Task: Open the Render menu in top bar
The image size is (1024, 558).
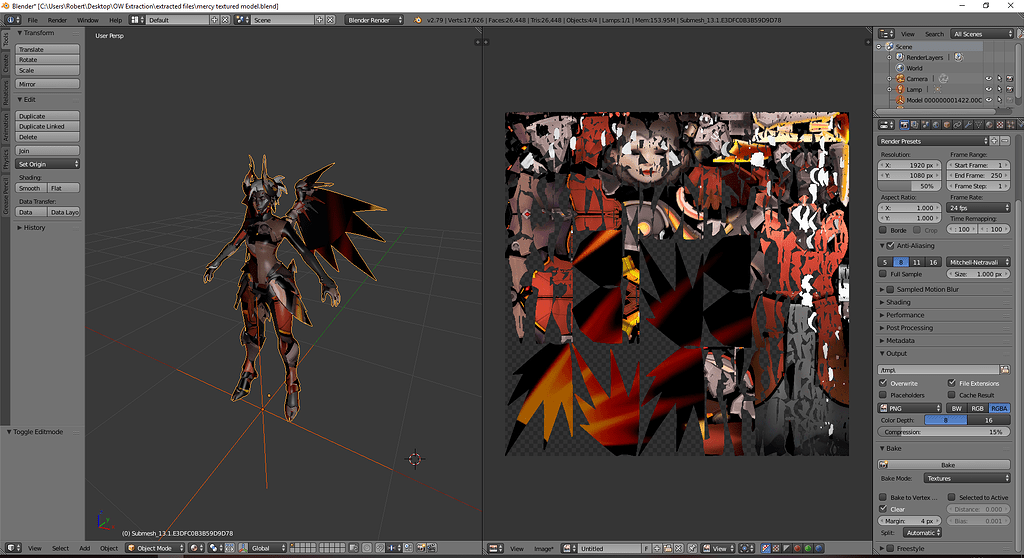Action: [x=57, y=20]
